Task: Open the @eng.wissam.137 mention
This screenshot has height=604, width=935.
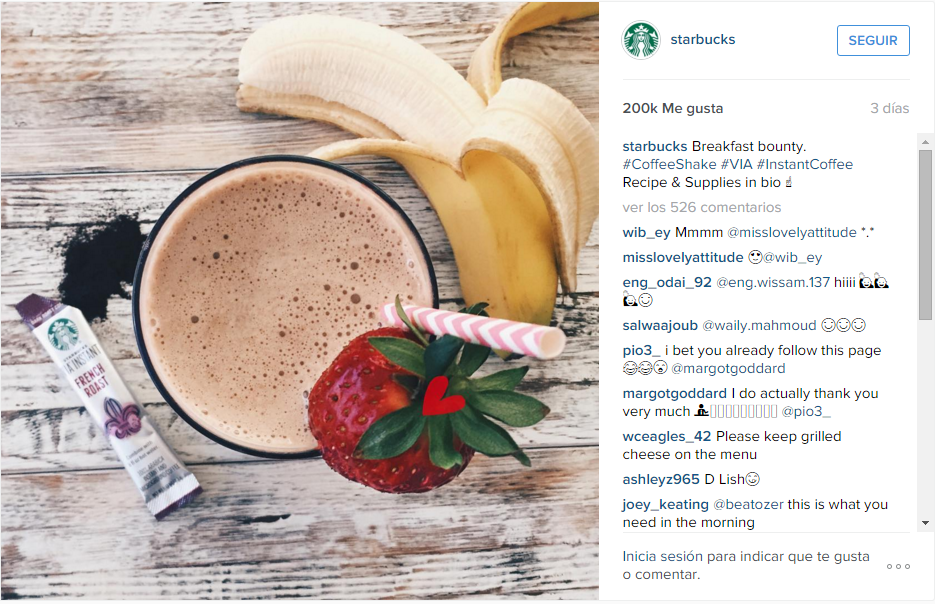Action: point(773,283)
